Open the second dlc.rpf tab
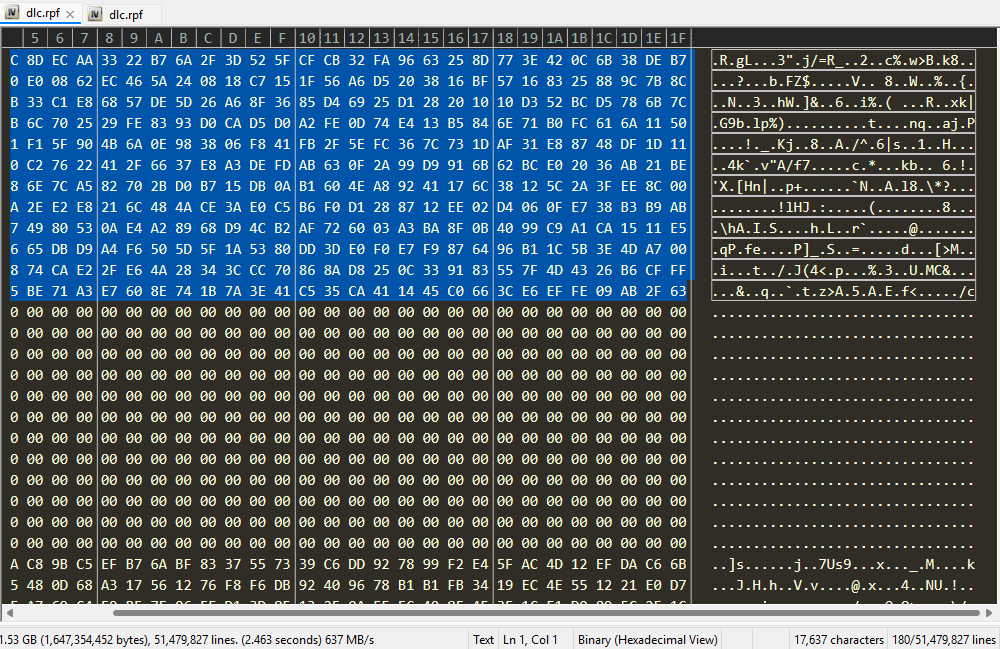Viewport: 1000px width, 649px height. point(123,14)
